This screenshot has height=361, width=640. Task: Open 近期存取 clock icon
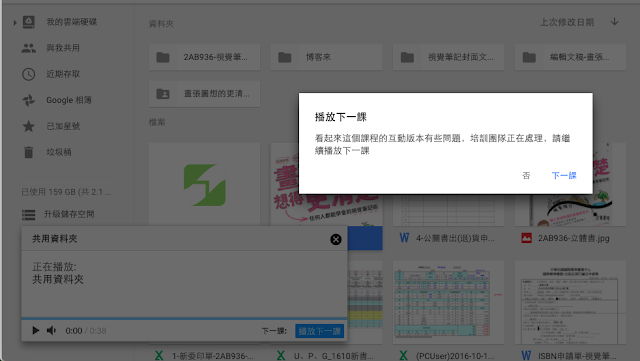29,74
